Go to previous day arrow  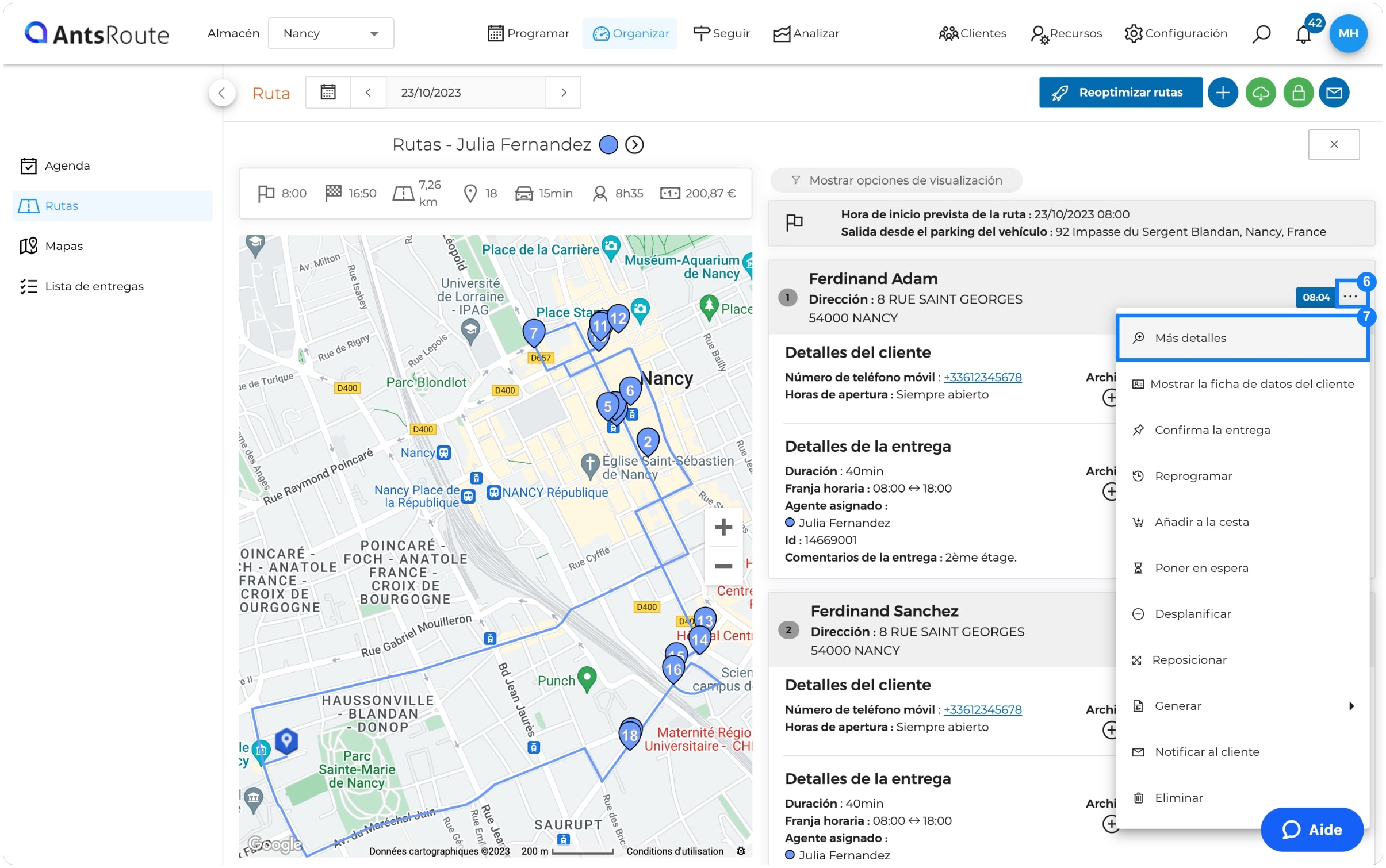click(x=368, y=92)
